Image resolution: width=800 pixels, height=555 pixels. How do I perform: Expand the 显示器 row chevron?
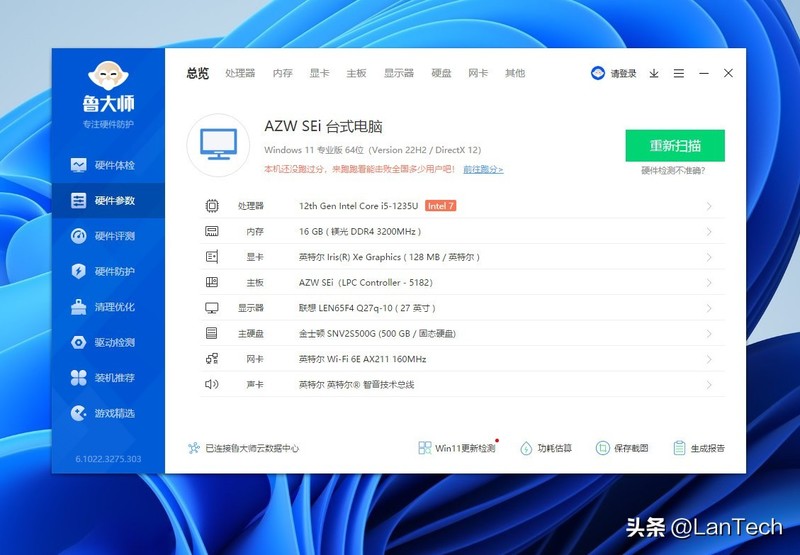[x=709, y=308]
